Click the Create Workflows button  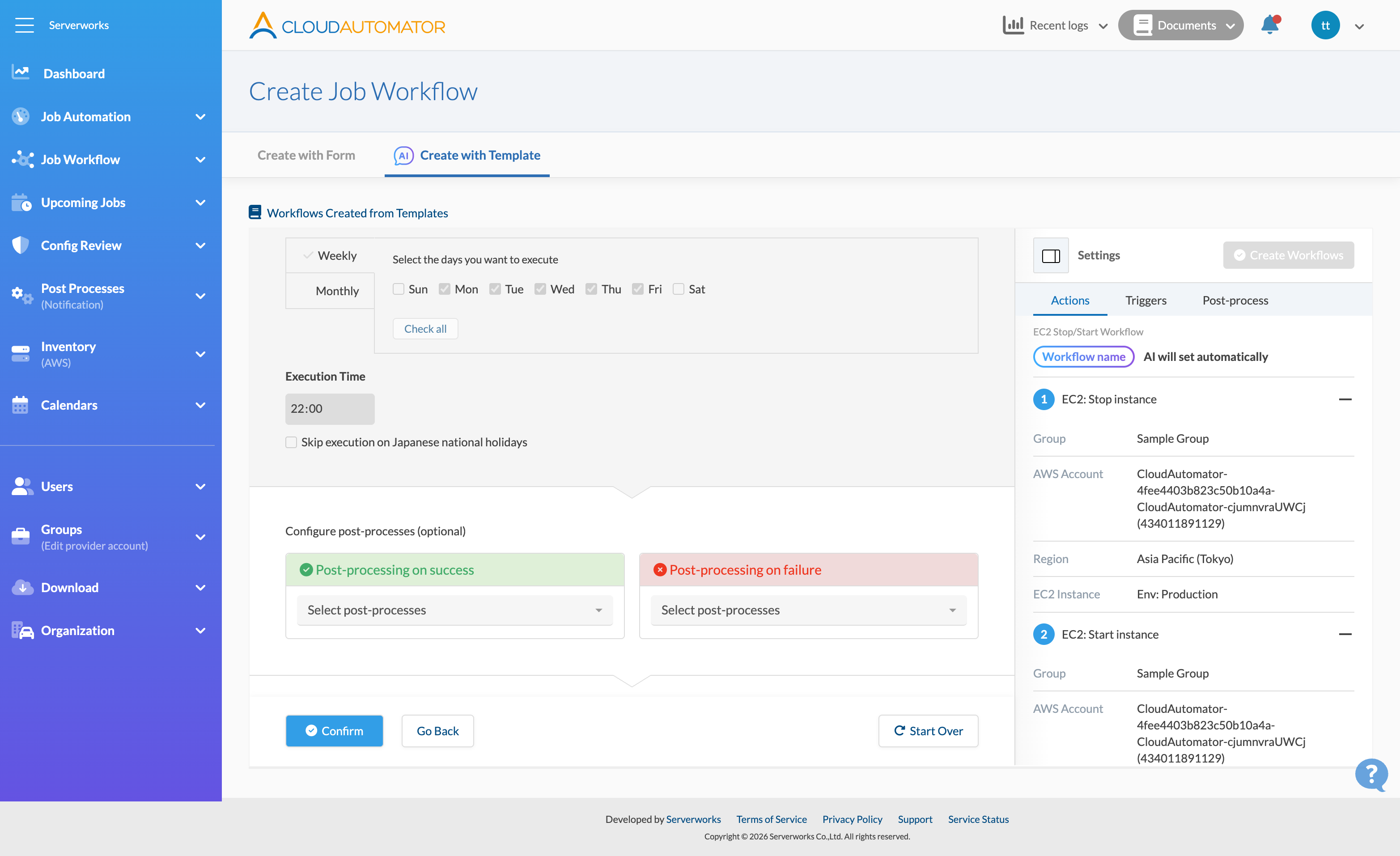[1288, 255]
